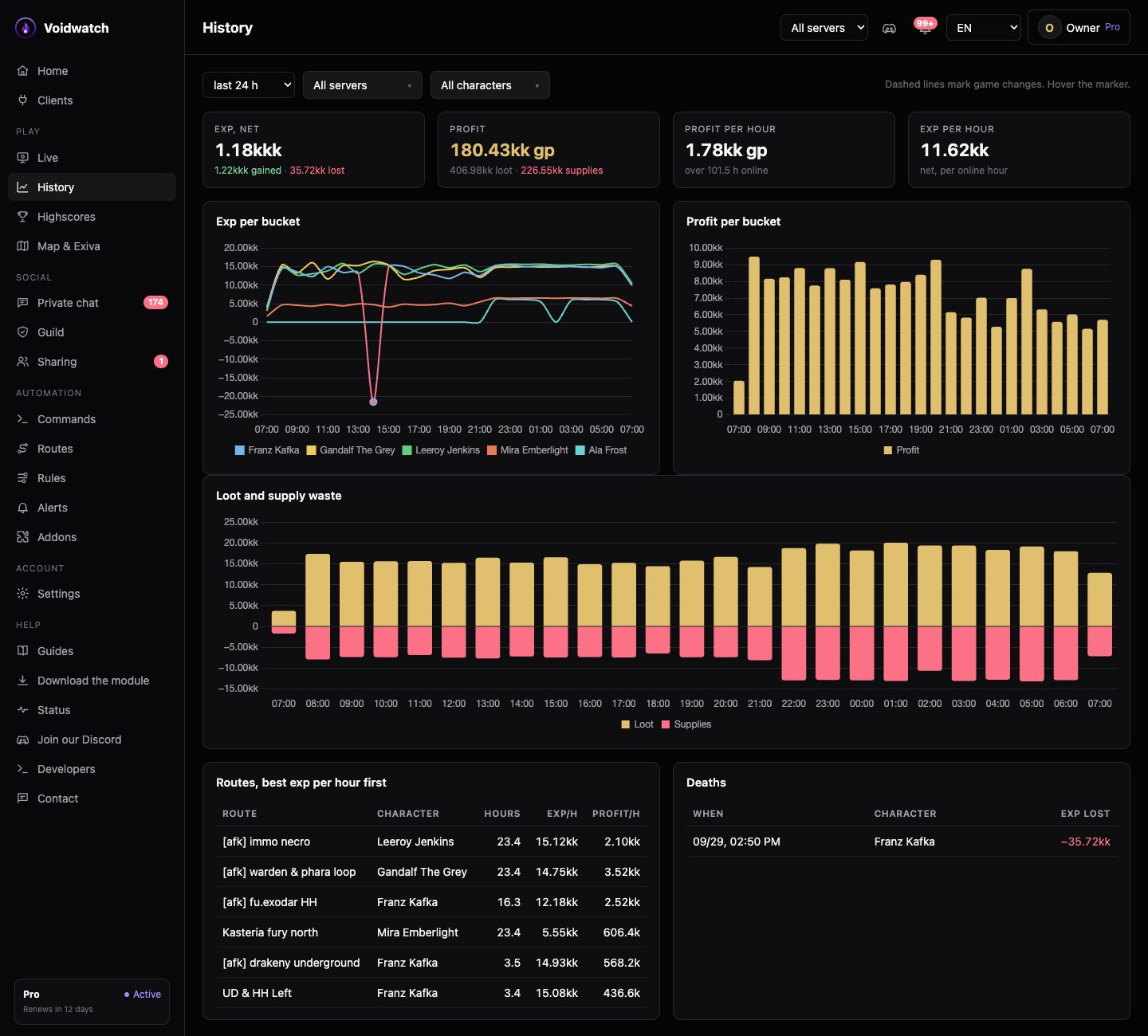Click the "11.62kk" exp per hour value
The width and height of the screenshot is (1148, 1036).
(955, 150)
